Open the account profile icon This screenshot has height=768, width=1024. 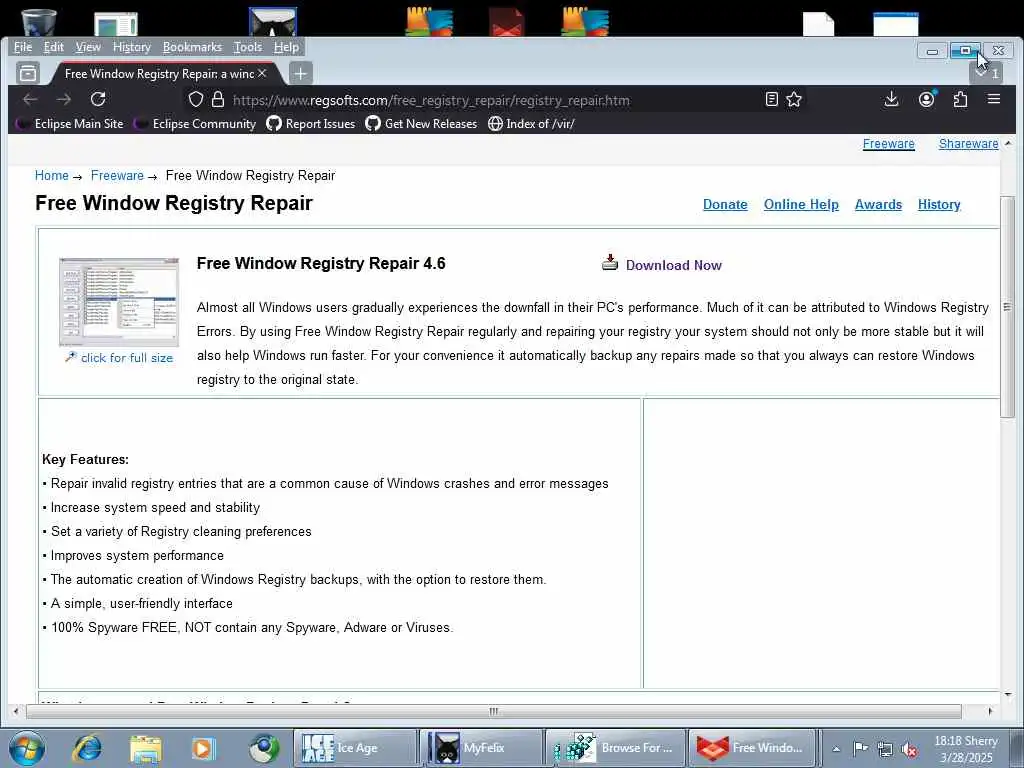[x=926, y=99]
